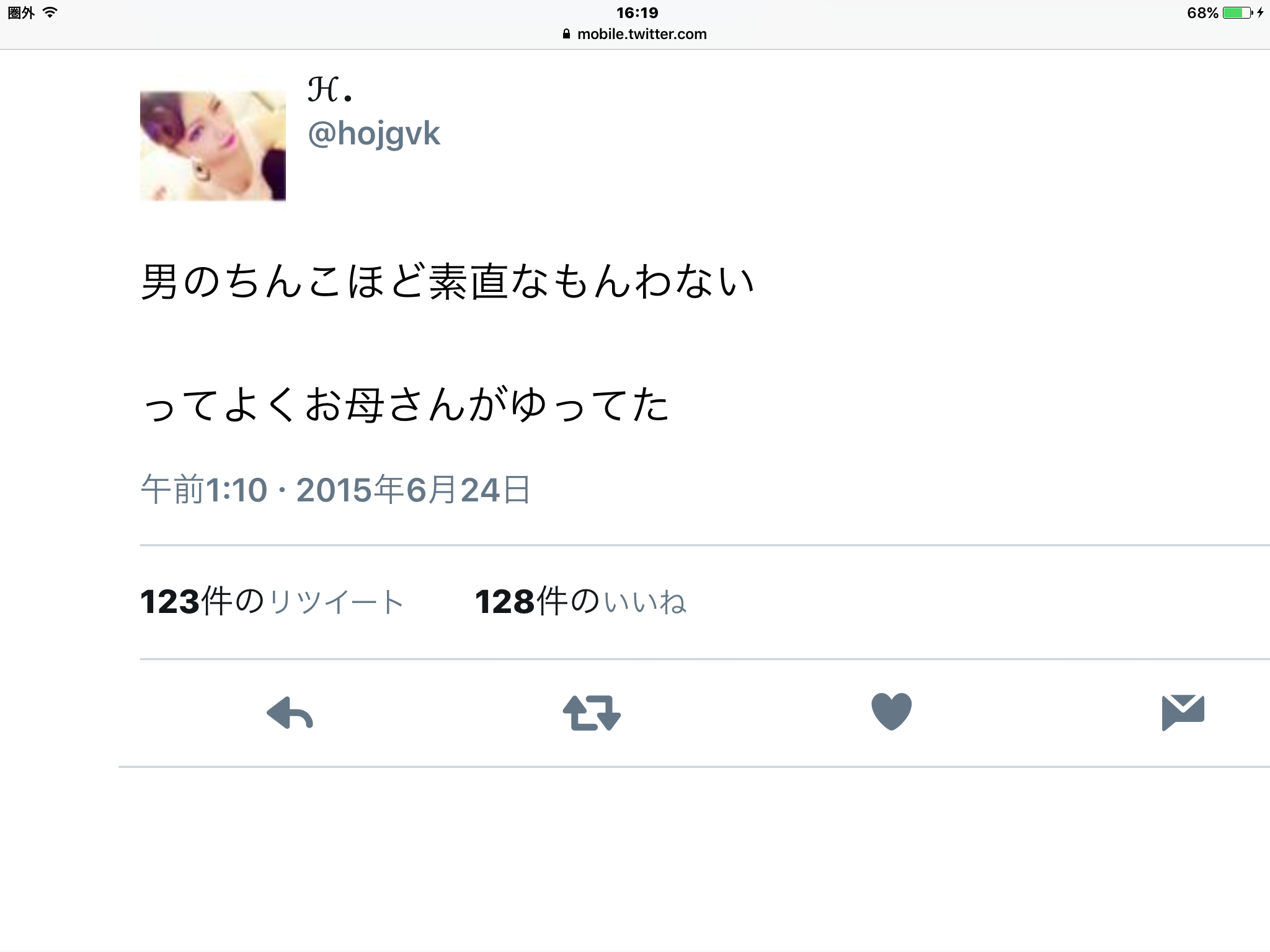The width and height of the screenshot is (1270, 952).
Task: Select the tweet text first line
Action: click(448, 281)
